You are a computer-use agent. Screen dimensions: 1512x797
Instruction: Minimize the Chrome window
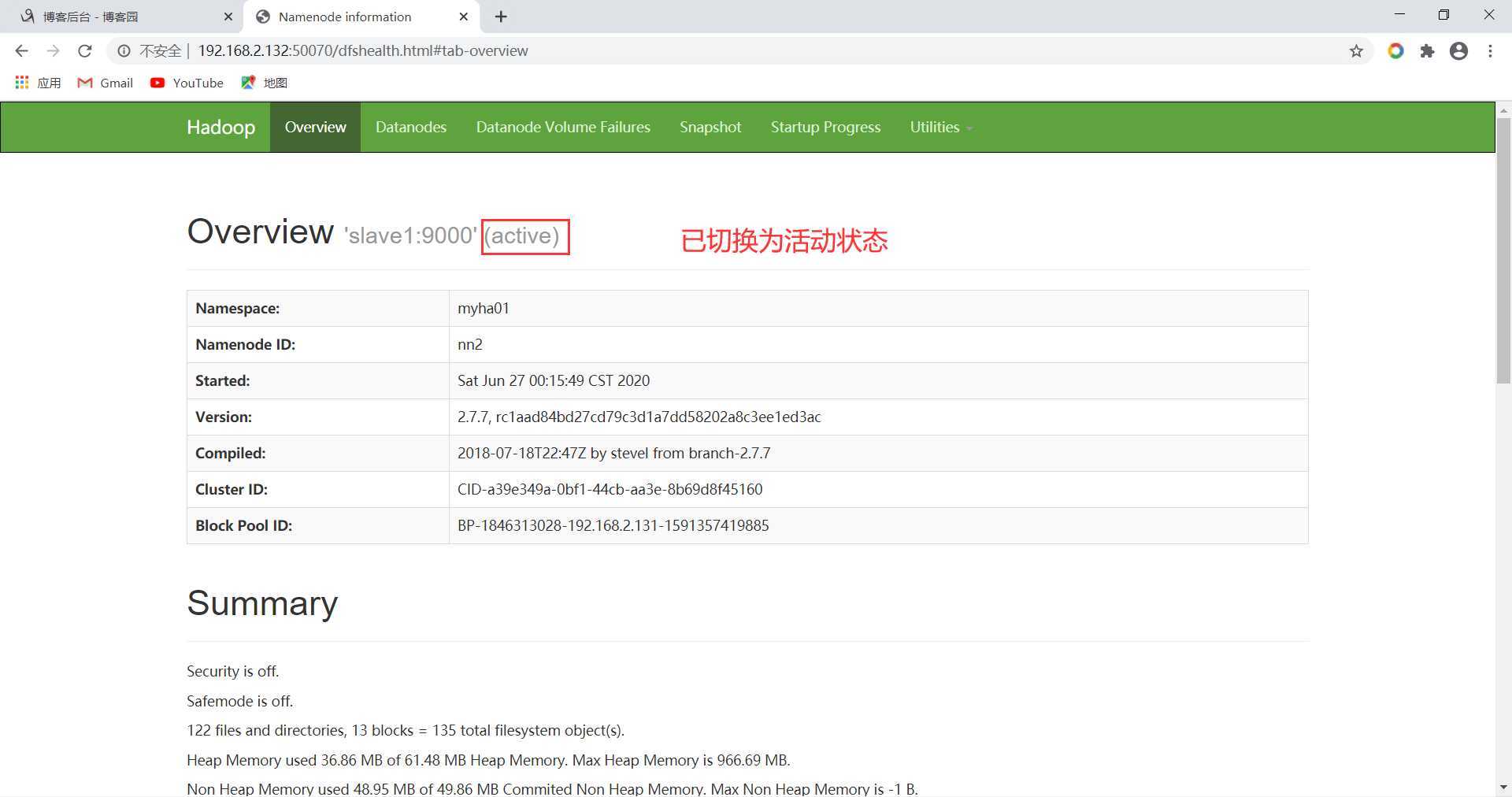[x=1399, y=15]
